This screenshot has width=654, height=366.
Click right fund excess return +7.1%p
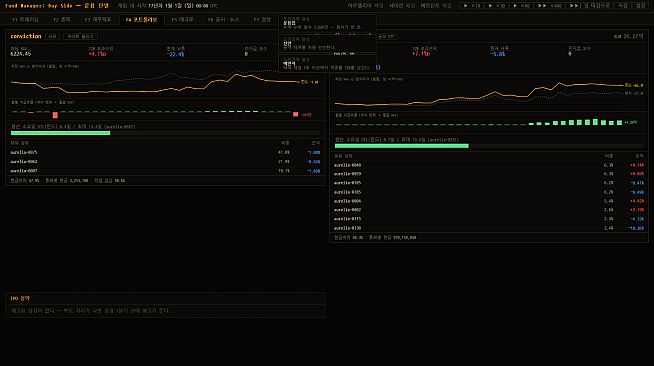(x=421, y=54)
